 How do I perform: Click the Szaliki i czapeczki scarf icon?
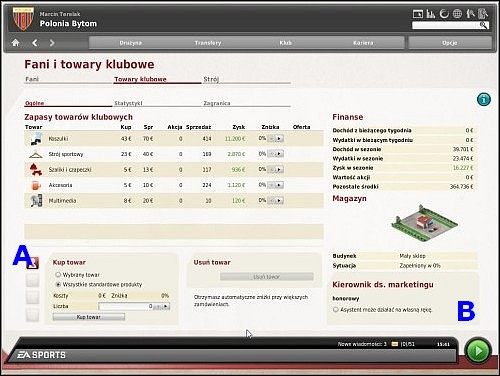pyautogui.click(x=36, y=170)
